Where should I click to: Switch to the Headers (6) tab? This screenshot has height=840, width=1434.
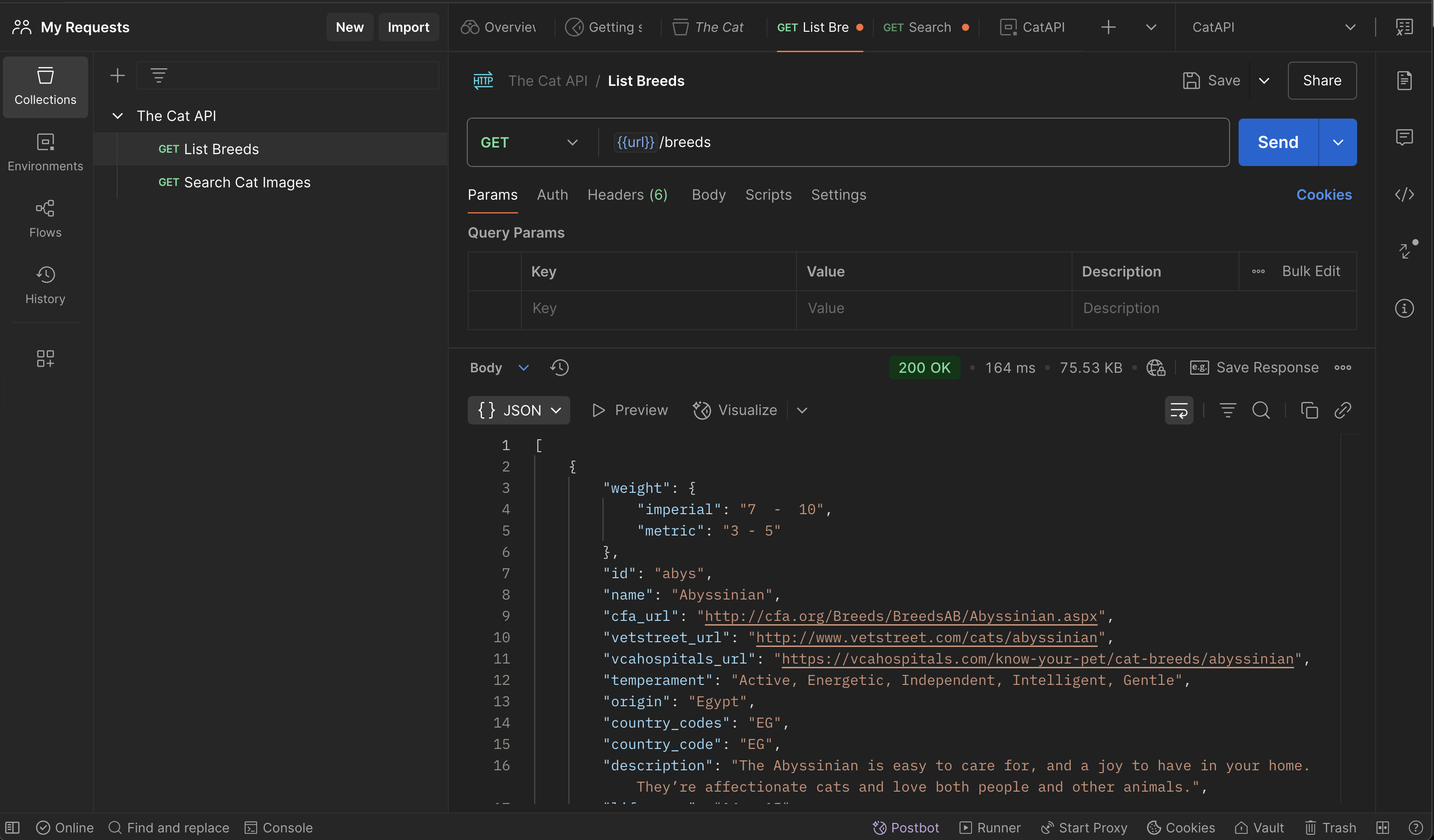627,194
